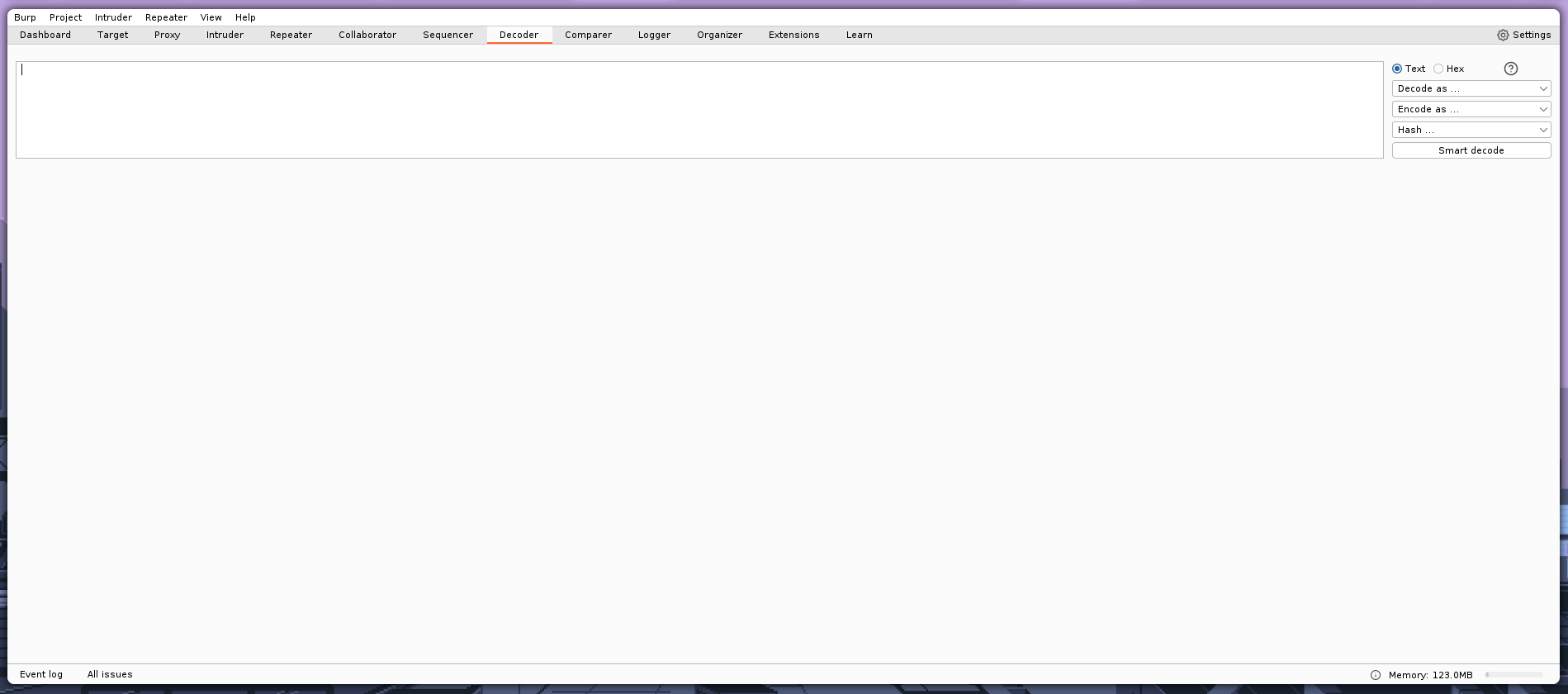Click the Settings gear icon
The height and width of the screenshot is (694, 1568).
[x=1503, y=35]
